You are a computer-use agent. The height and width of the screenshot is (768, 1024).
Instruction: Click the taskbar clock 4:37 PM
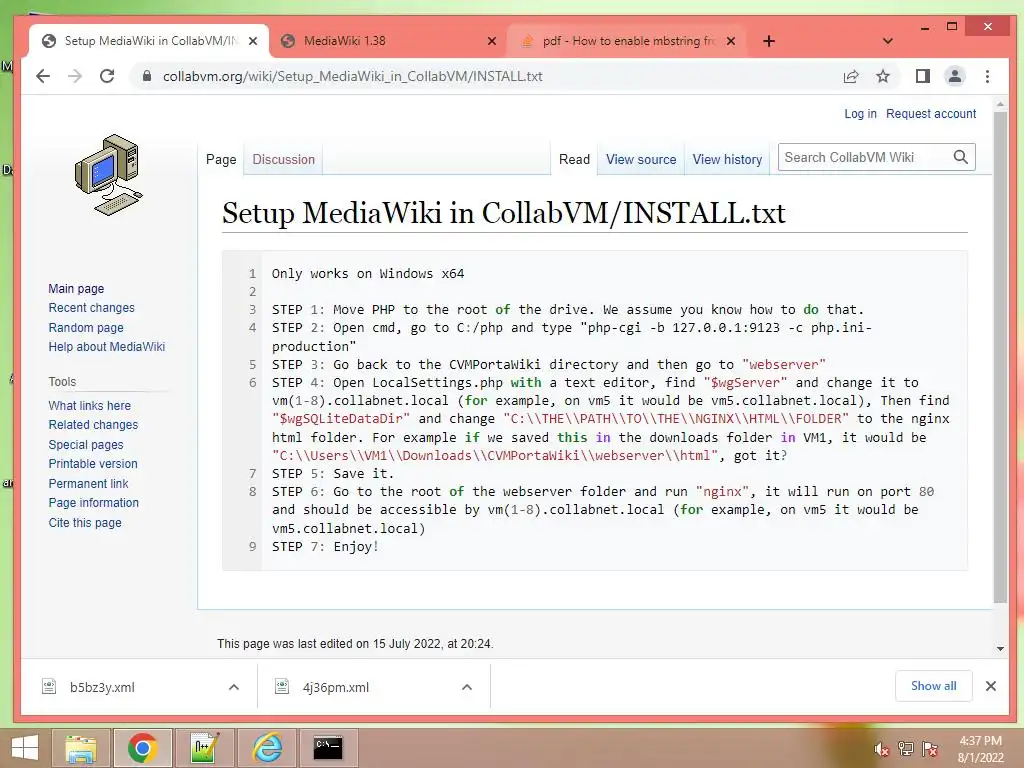pos(980,741)
